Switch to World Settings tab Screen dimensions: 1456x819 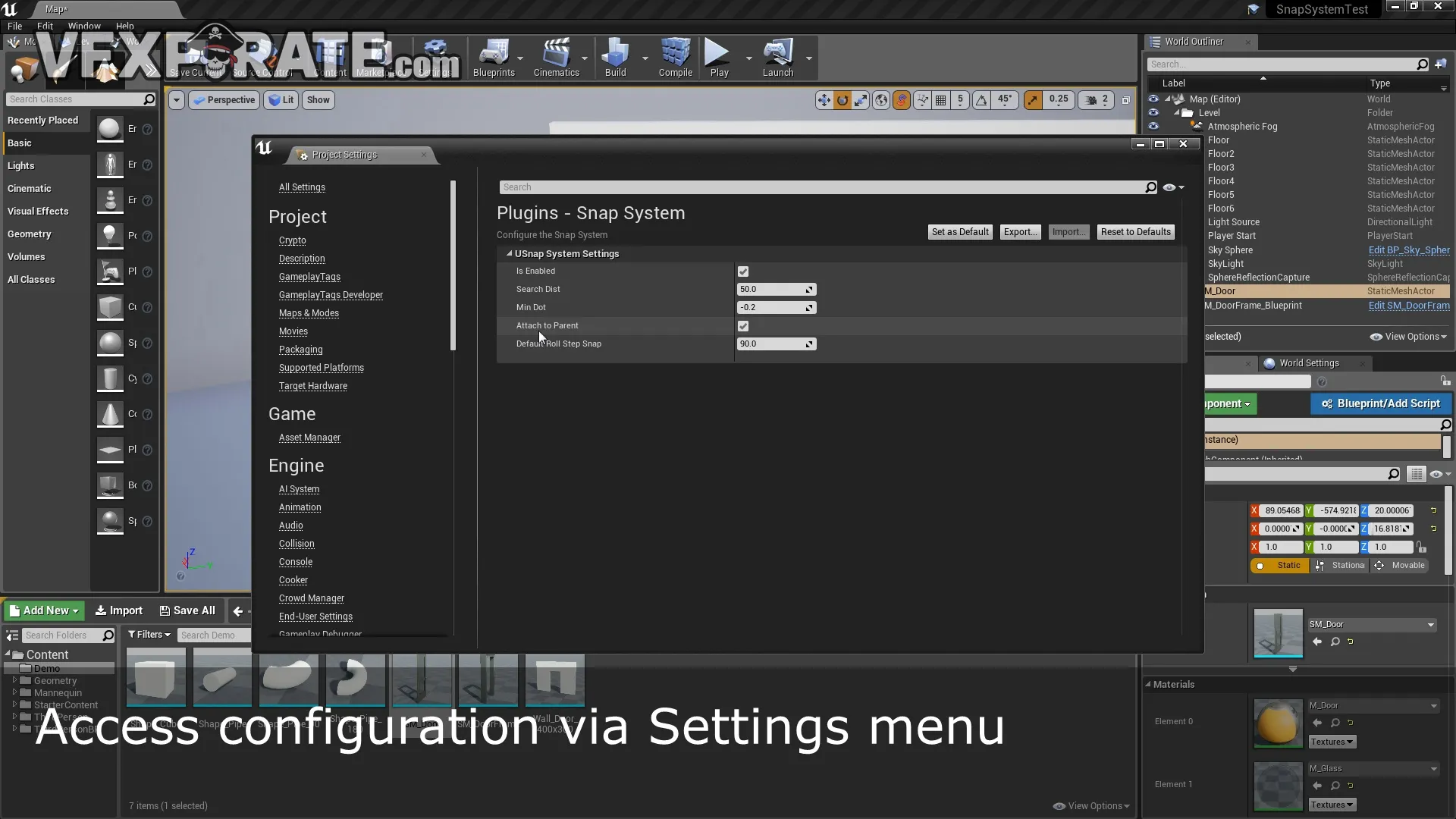[1308, 363]
